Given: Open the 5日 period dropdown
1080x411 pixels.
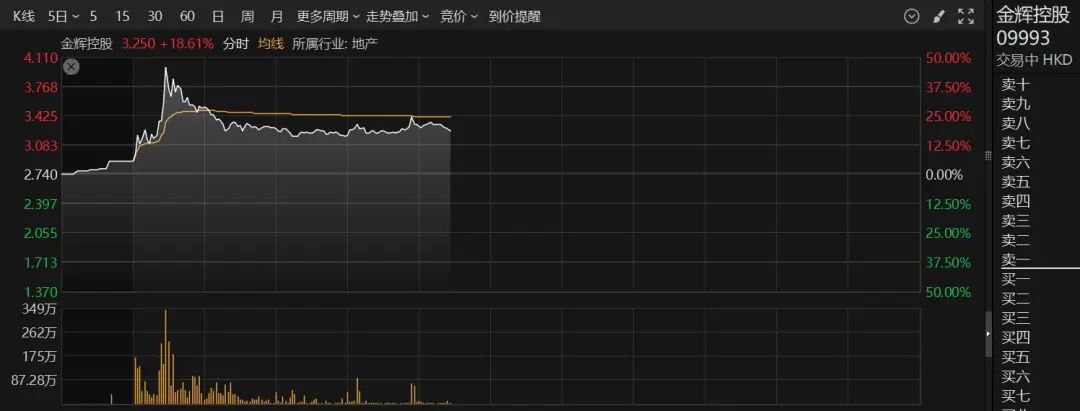Looking at the screenshot, I should [x=64, y=17].
